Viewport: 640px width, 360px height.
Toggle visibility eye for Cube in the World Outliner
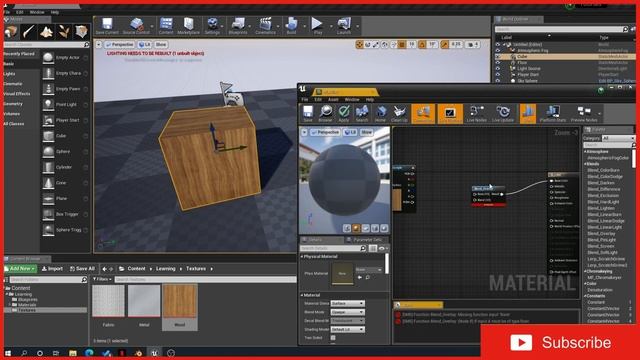[498, 57]
